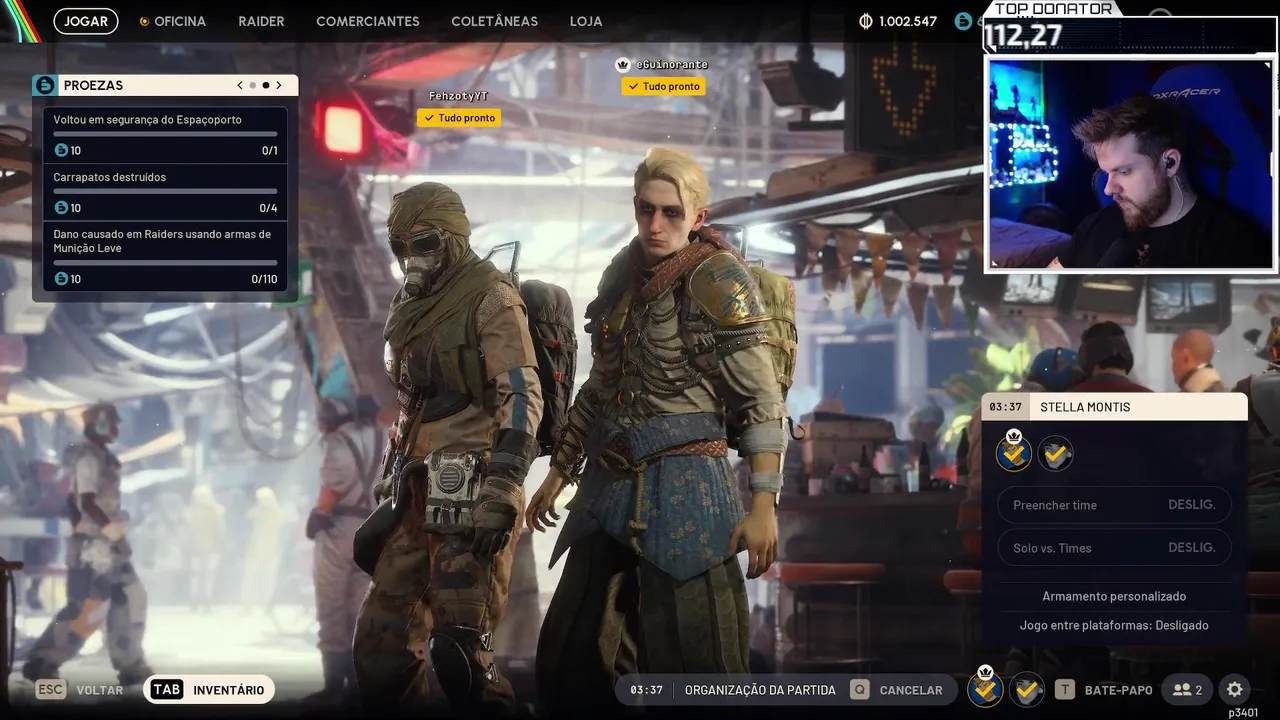Click the PROEZAS panel header icon
1280x720 pixels.
(45, 85)
